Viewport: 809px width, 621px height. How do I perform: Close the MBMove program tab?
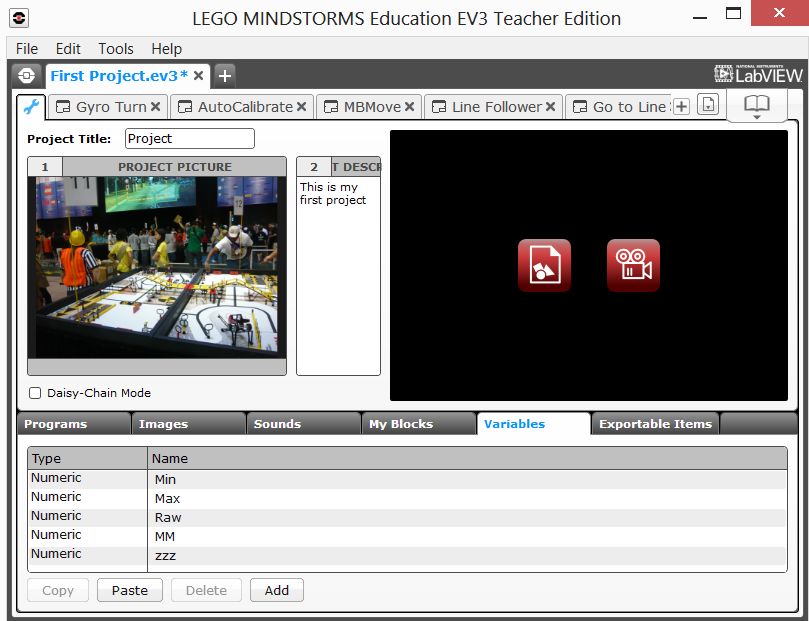click(410, 107)
